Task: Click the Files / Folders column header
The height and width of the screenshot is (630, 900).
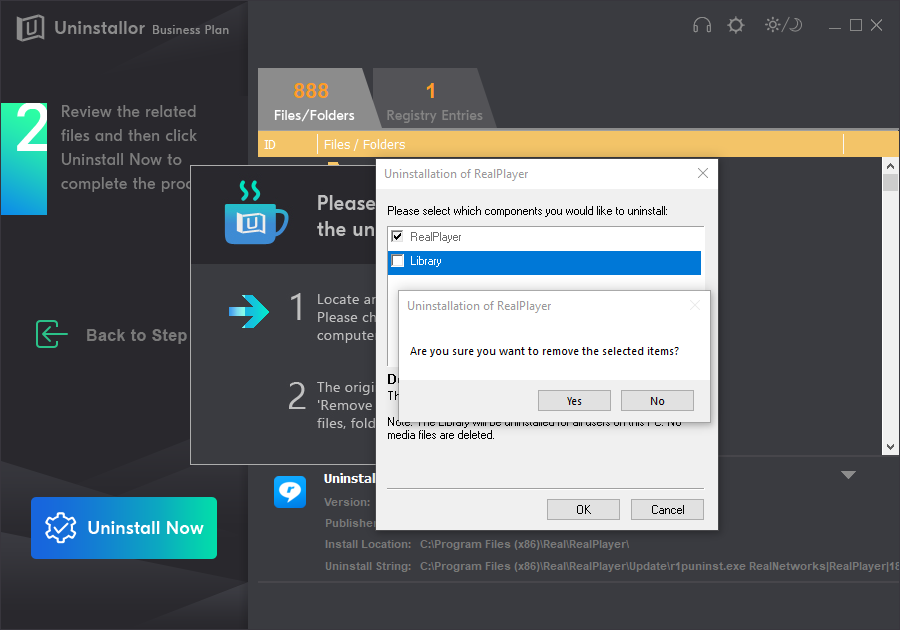Action: pos(580,145)
